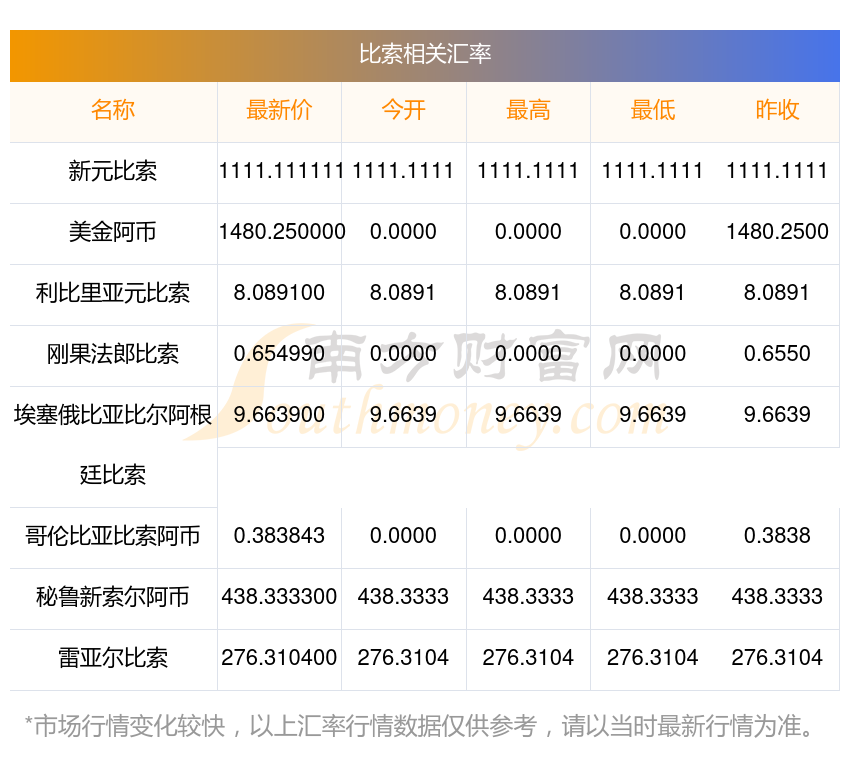Select the 秘鲁新索尔阿币 row name

[113, 597]
